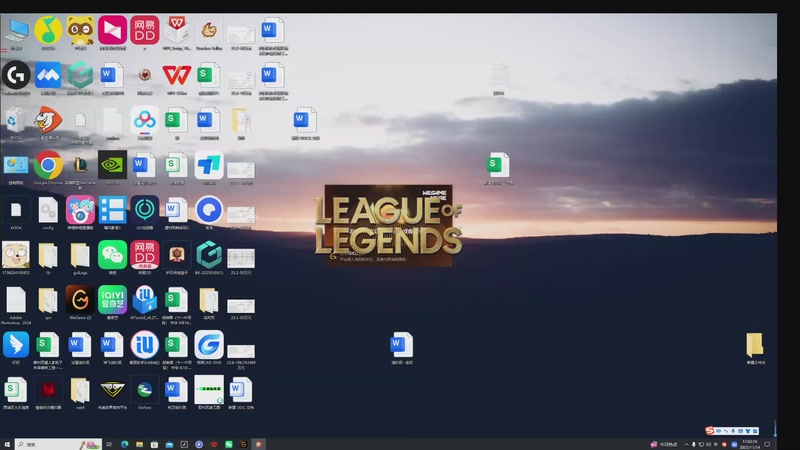This screenshot has height=450, width=800.
Task: Open the Recycle Bin icon
Action: click(x=15, y=121)
